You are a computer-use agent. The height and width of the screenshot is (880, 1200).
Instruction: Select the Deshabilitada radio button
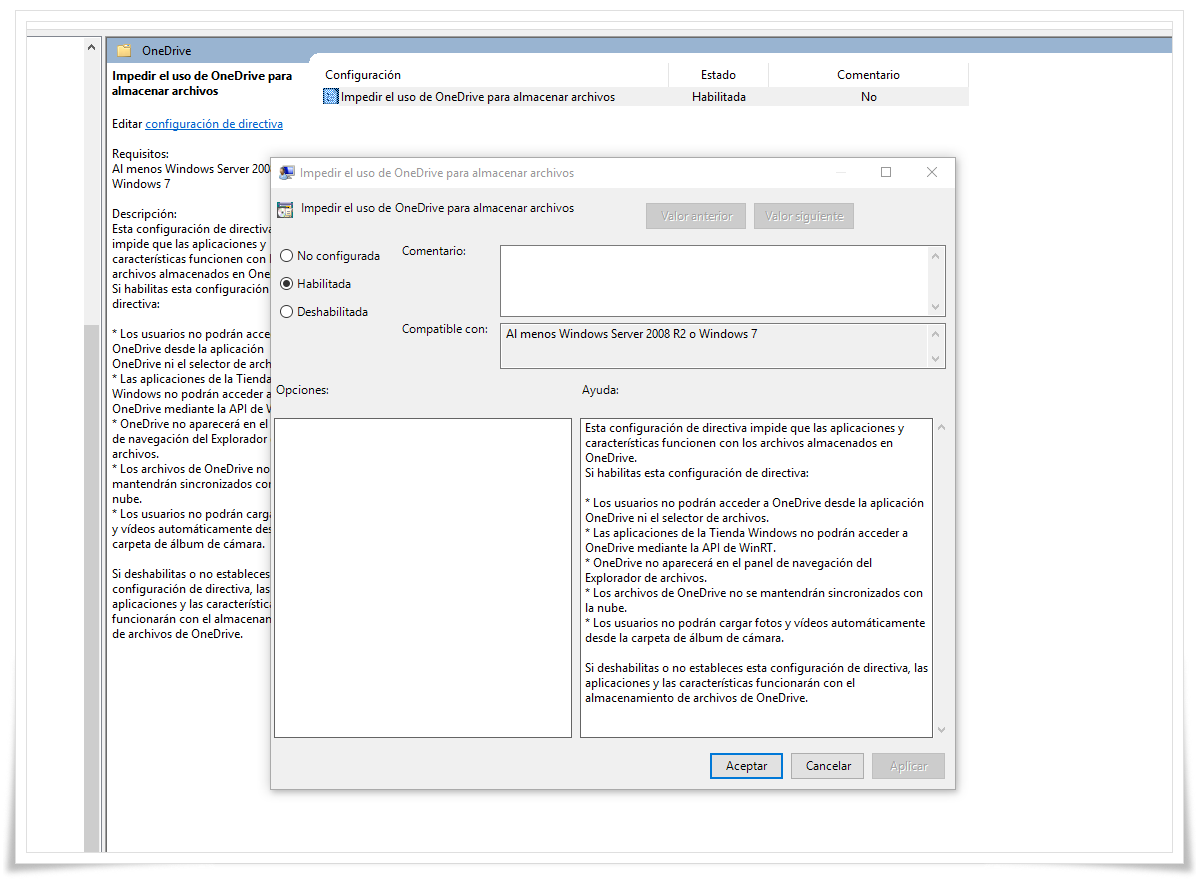pos(287,312)
